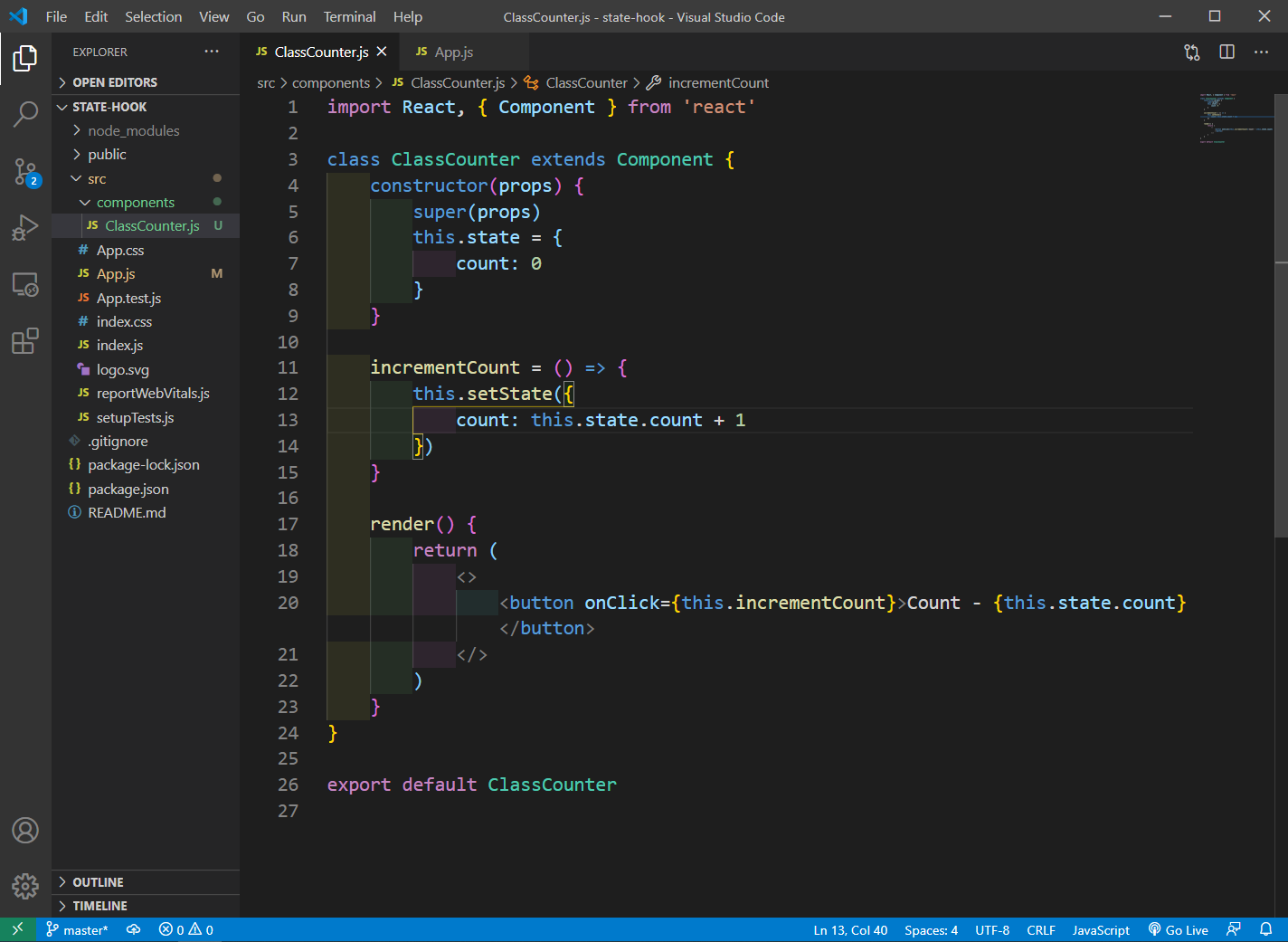Viewport: 1288px width, 942px height.
Task: Click the Explorer more actions ellipsis
Action: (x=212, y=52)
